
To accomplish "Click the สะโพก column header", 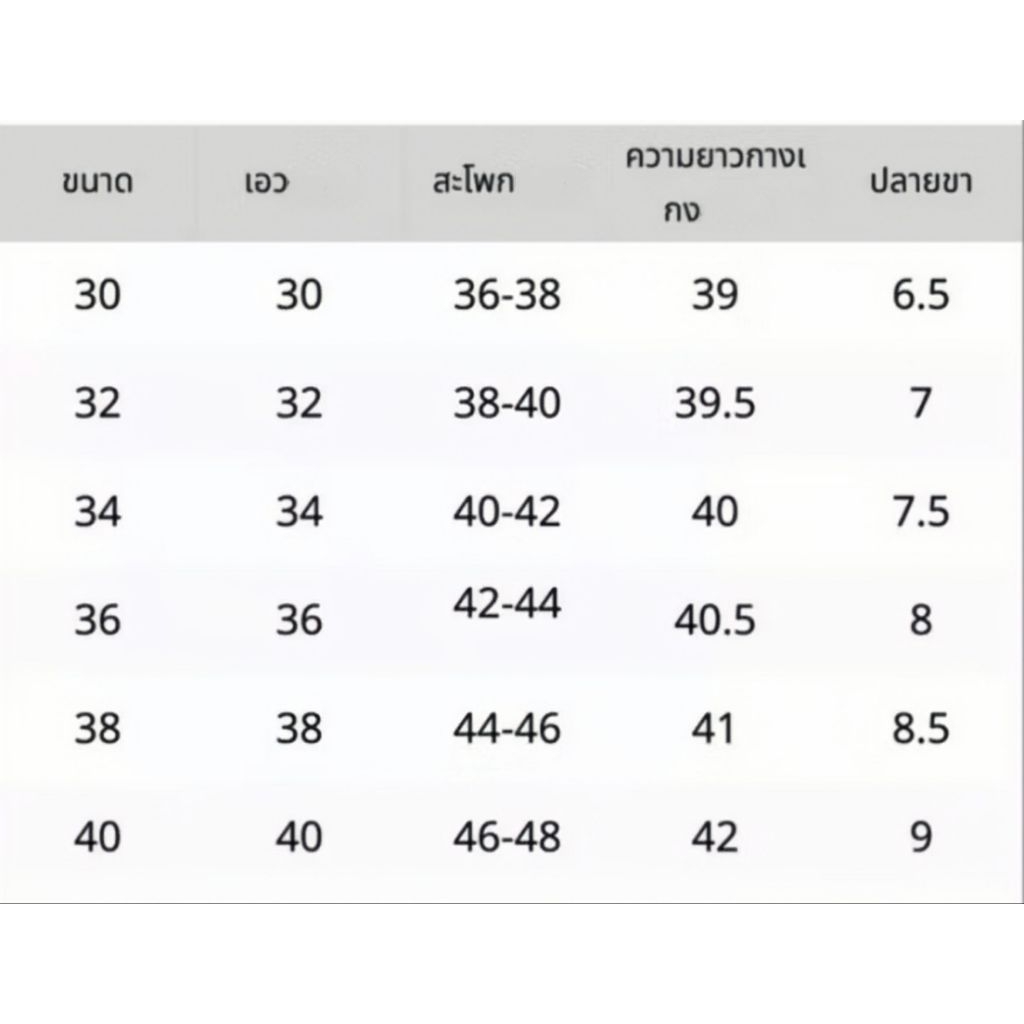I will (473, 181).
